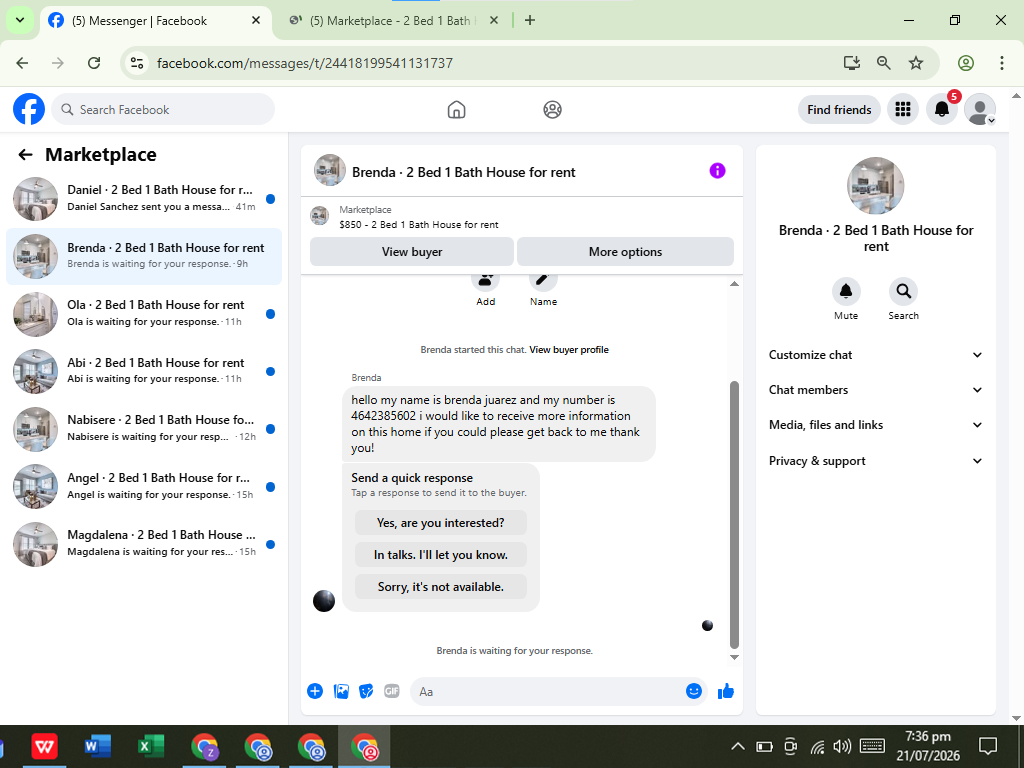
Task: Attach a photo via the image icon
Action: (x=341, y=691)
